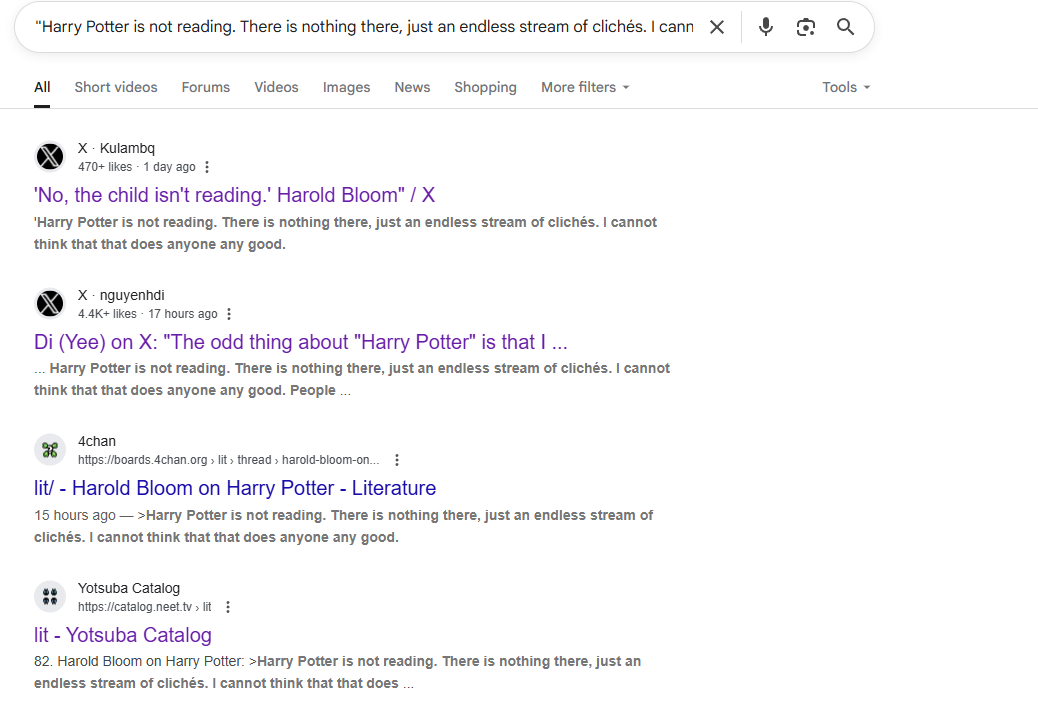Switch to the Videos tab
The height and width of the screenshot is (703, 1038).
(276, 87)
